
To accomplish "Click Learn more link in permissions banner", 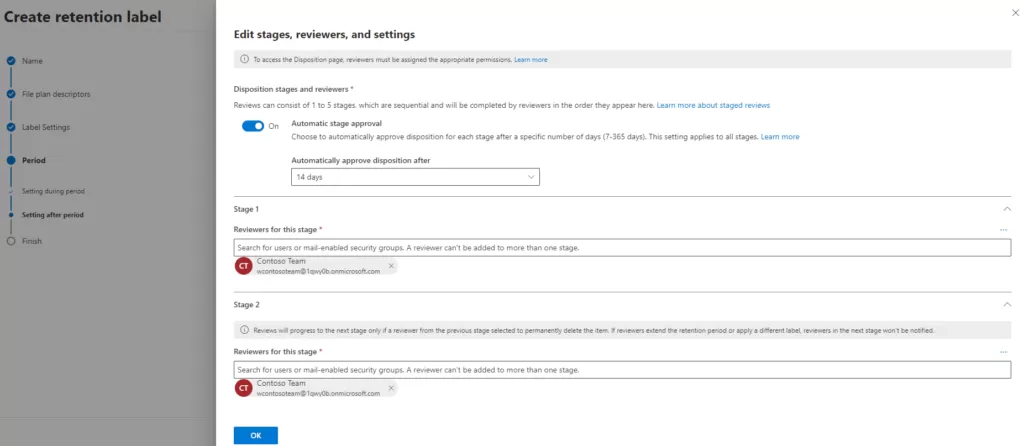I will pos(530,60).
